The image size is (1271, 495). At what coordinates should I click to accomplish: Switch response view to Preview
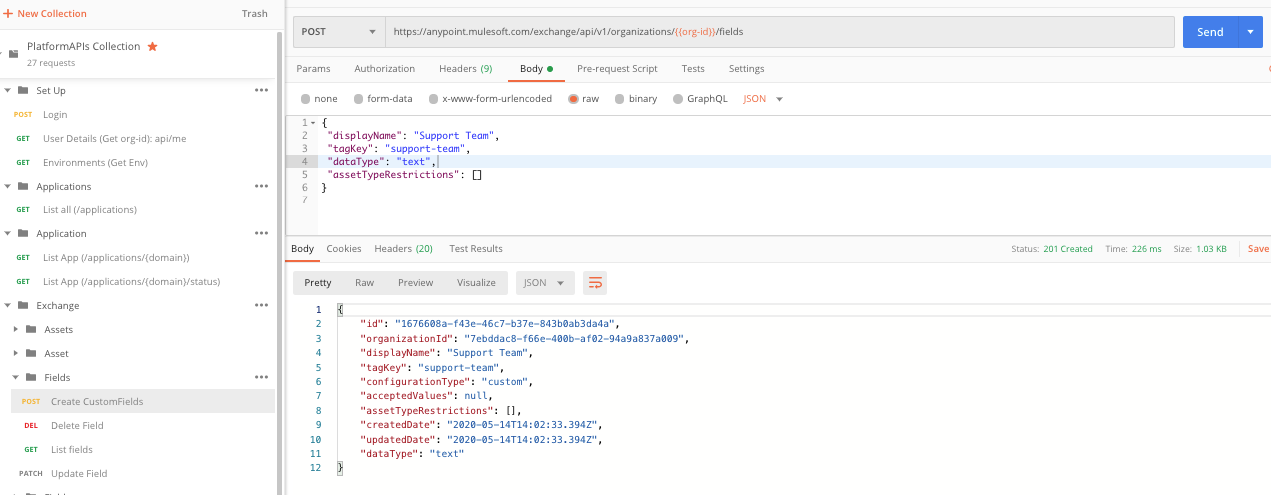tap(415, 283)
